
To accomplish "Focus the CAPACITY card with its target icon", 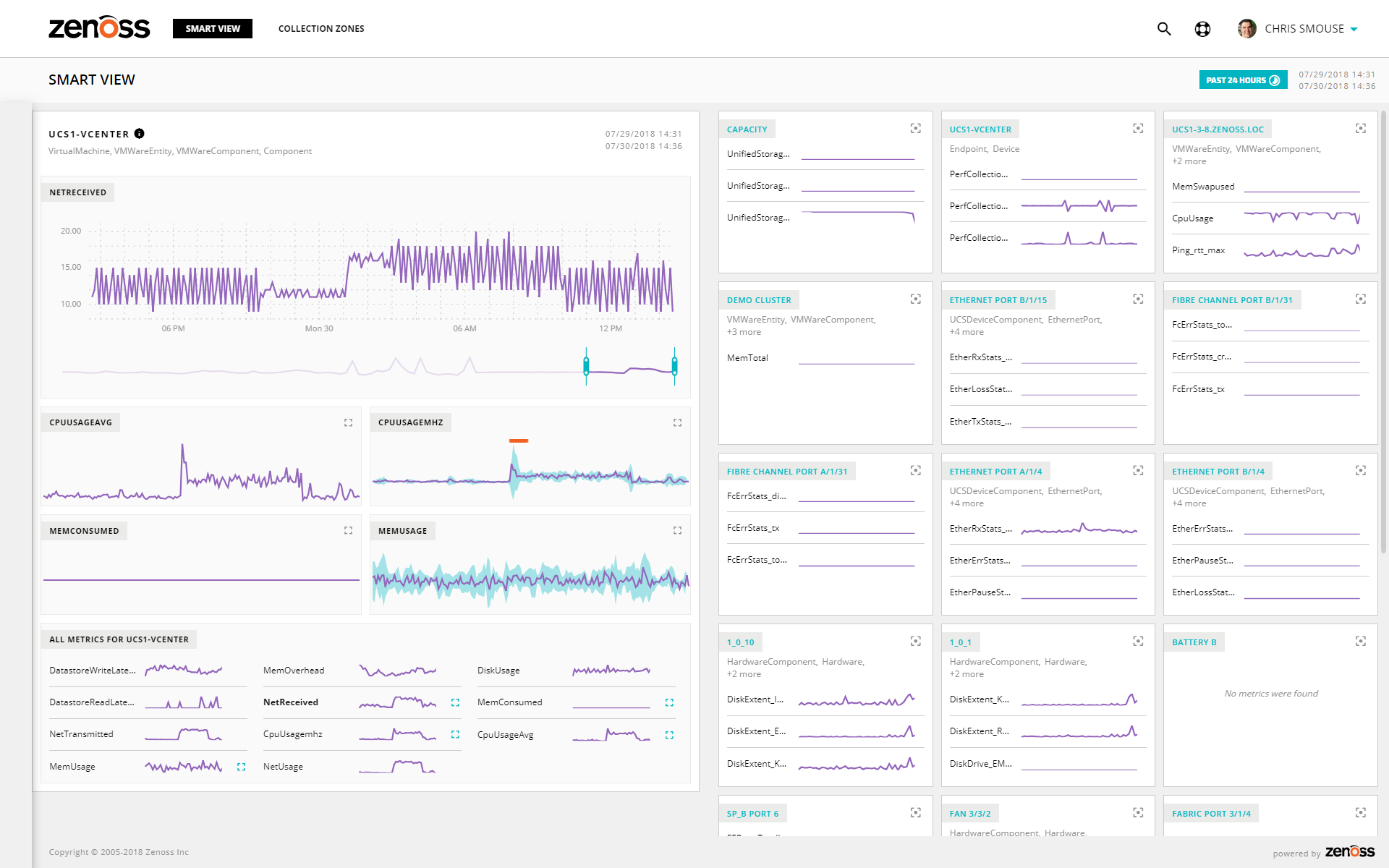I will point(915,129).
